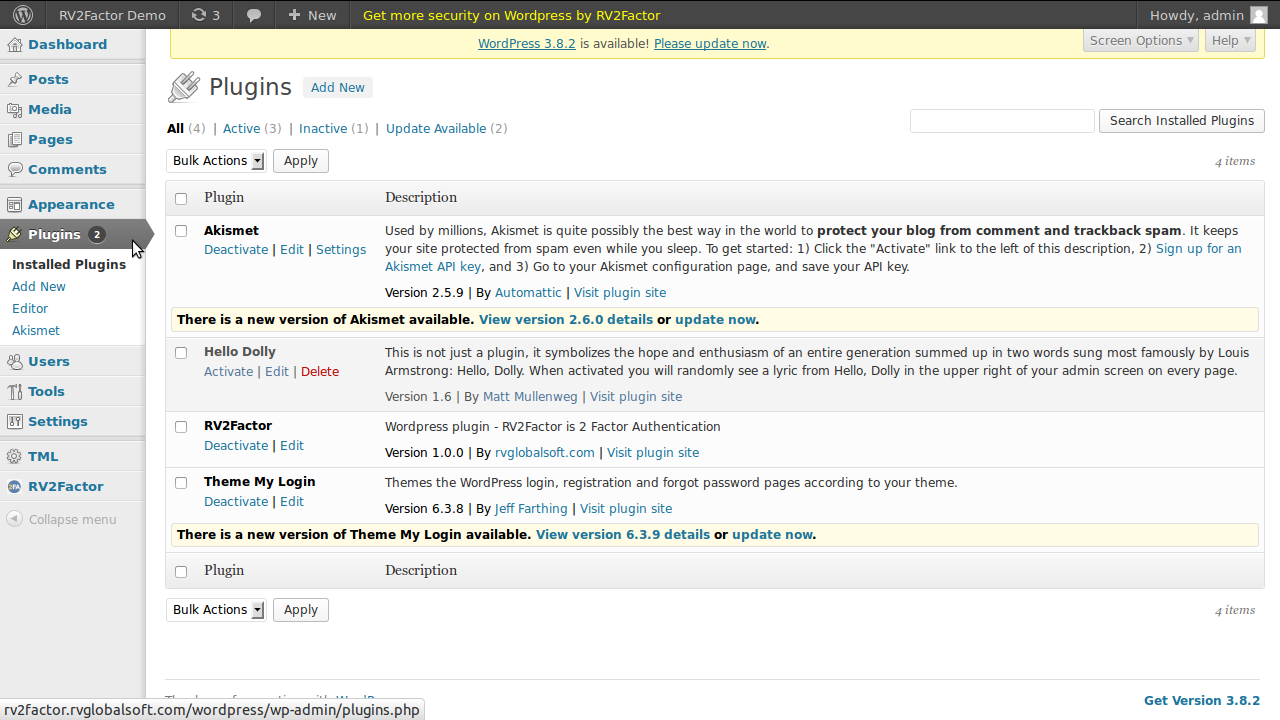1280x720 pixels.
Task: Deactivate the RV2Factor plugin
Action: [x=236, y=445]
